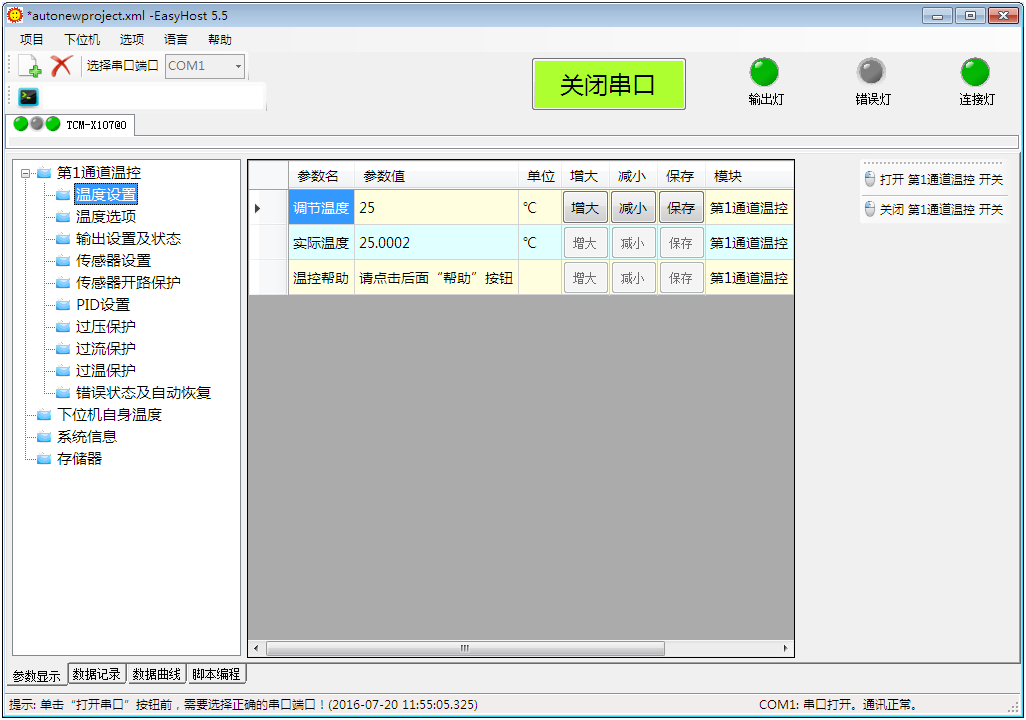
Task: Click 增大 button for 调节温度 row
Action: click(585, 208)
